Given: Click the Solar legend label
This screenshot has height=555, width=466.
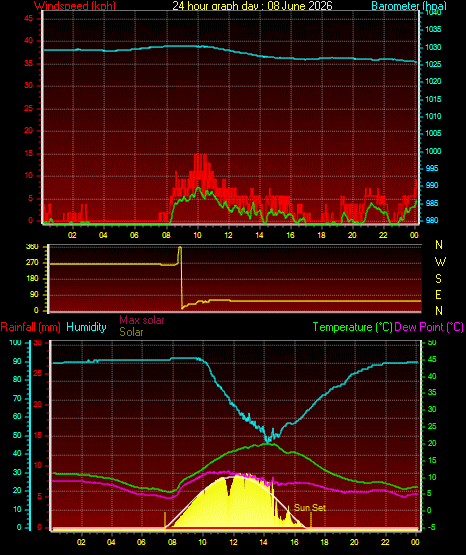Looking at the screenshot, I should [x=131, y=332].
